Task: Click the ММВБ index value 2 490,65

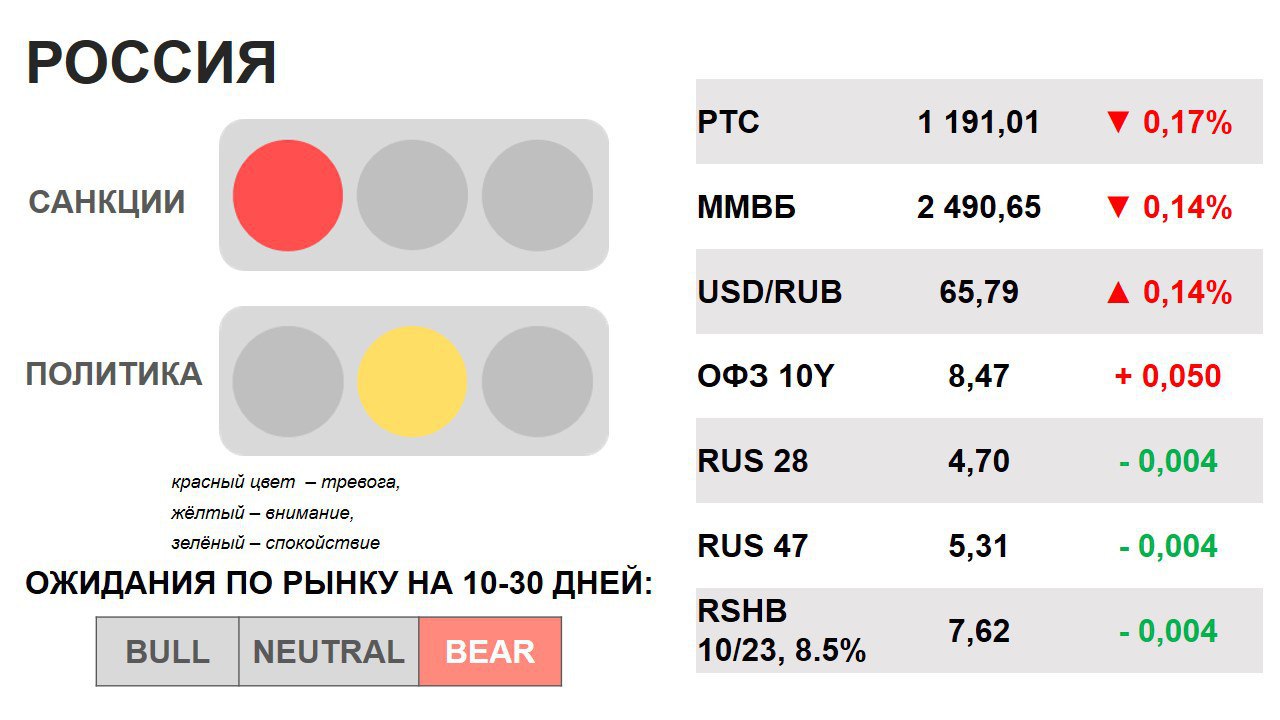Action: pos(979,208)
